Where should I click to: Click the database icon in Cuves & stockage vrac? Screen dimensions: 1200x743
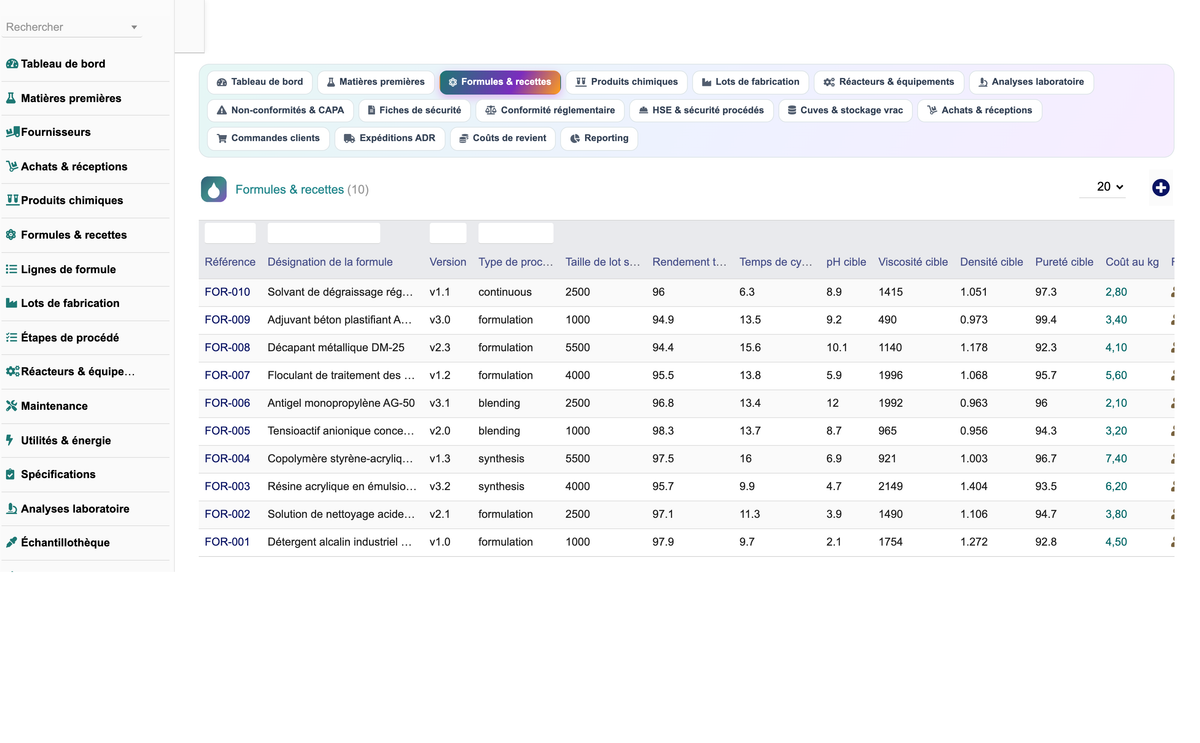[792, 110]
